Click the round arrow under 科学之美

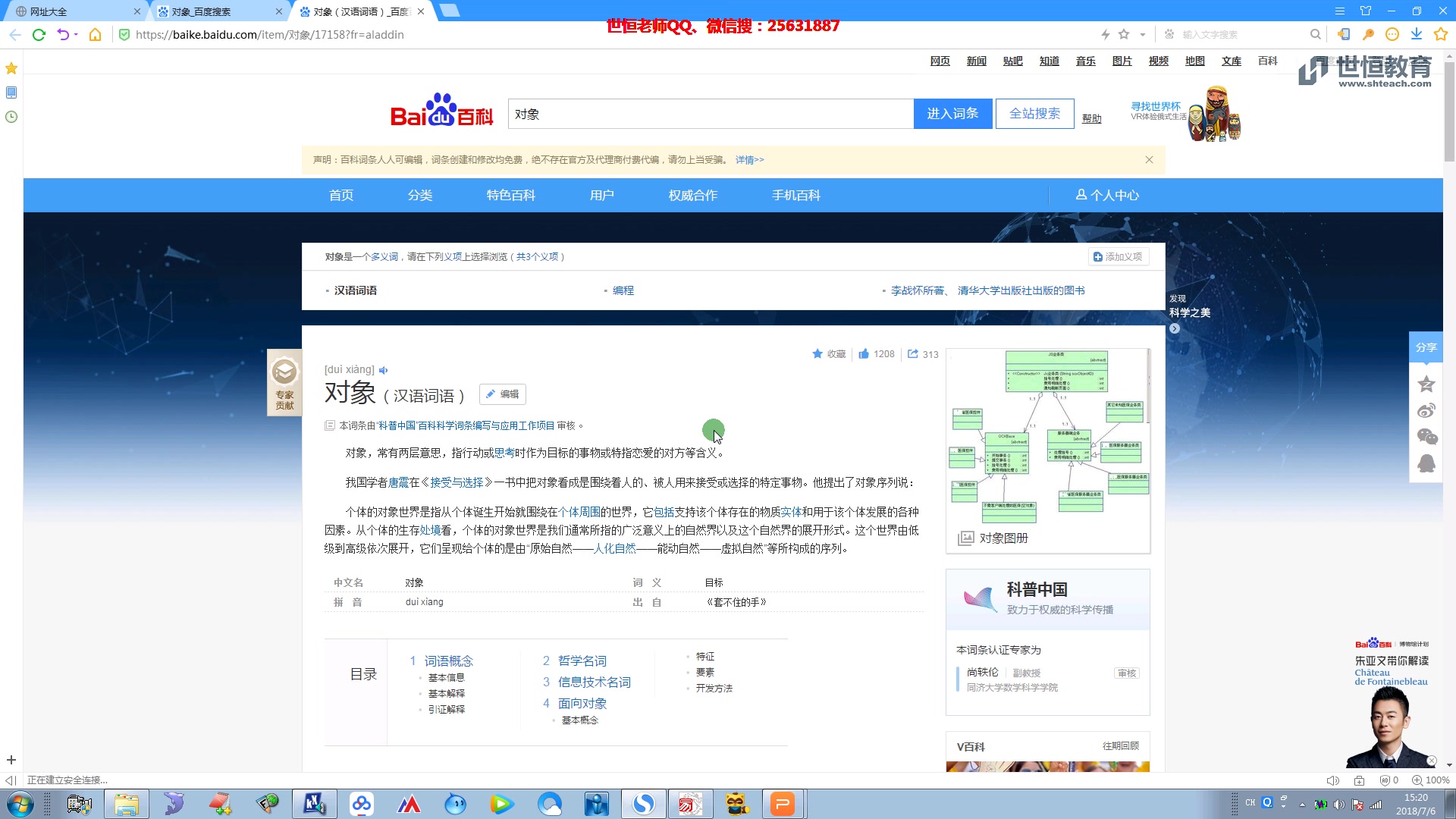point(1174,328)
